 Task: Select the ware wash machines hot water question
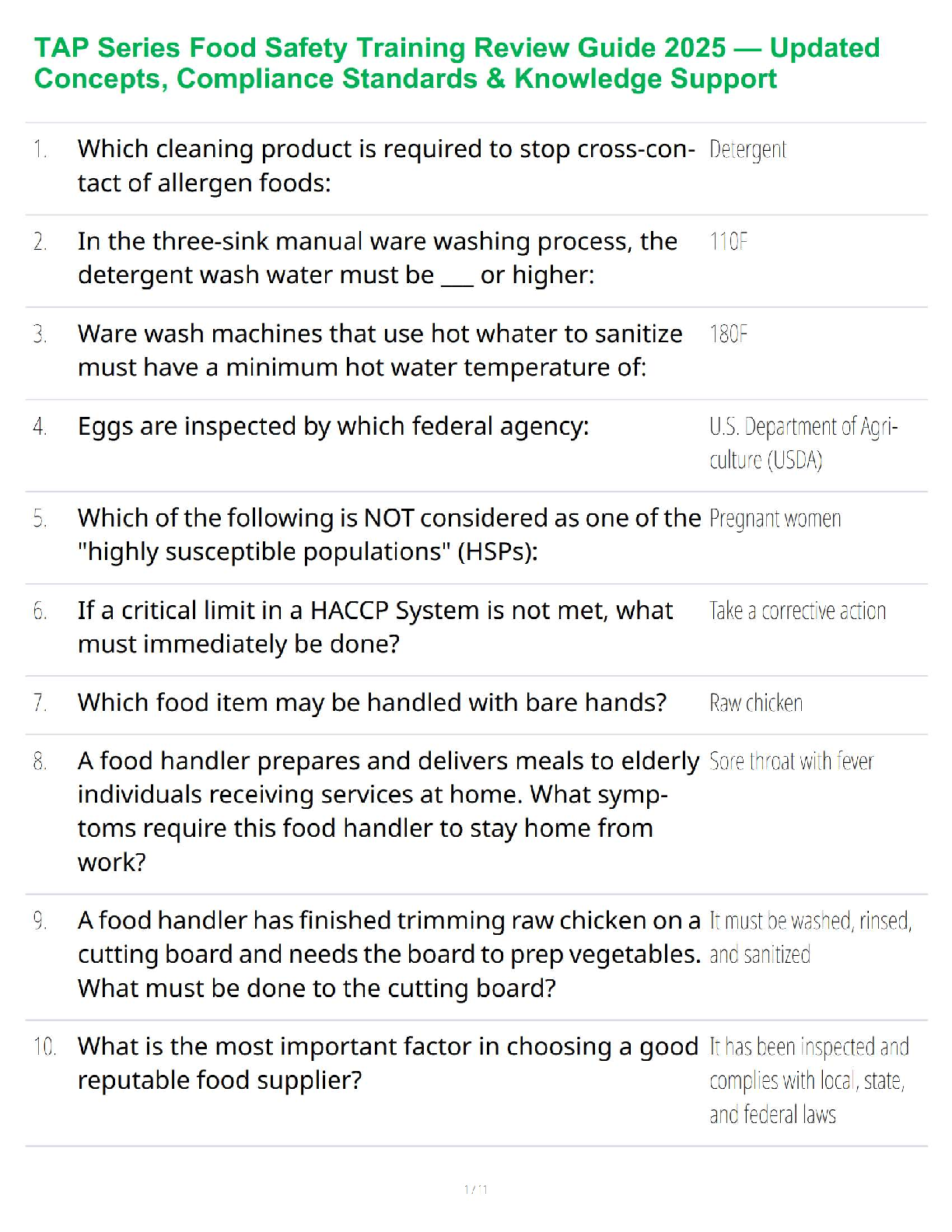point(380,351)
